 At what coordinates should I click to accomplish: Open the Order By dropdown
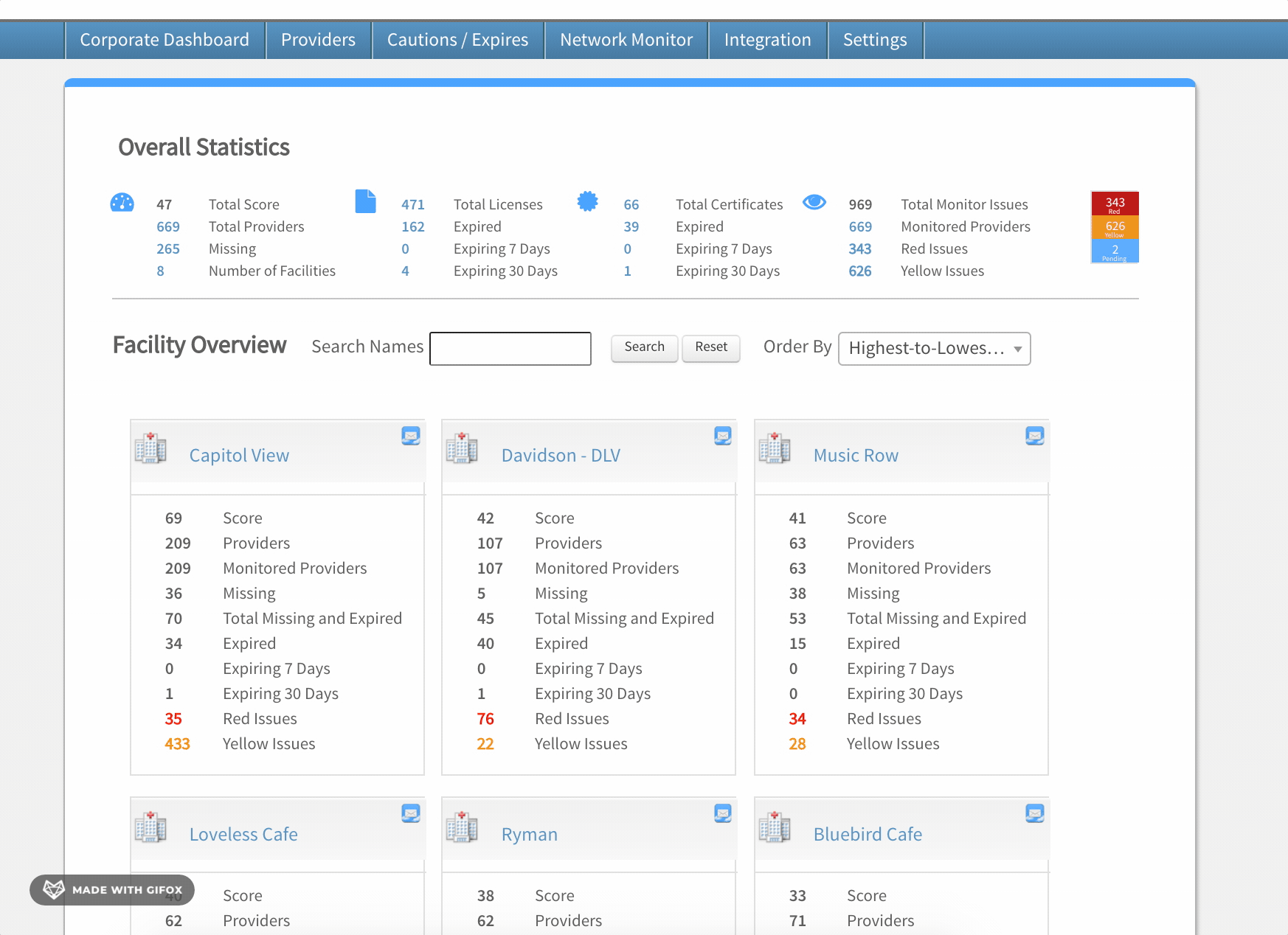[934, 349]
